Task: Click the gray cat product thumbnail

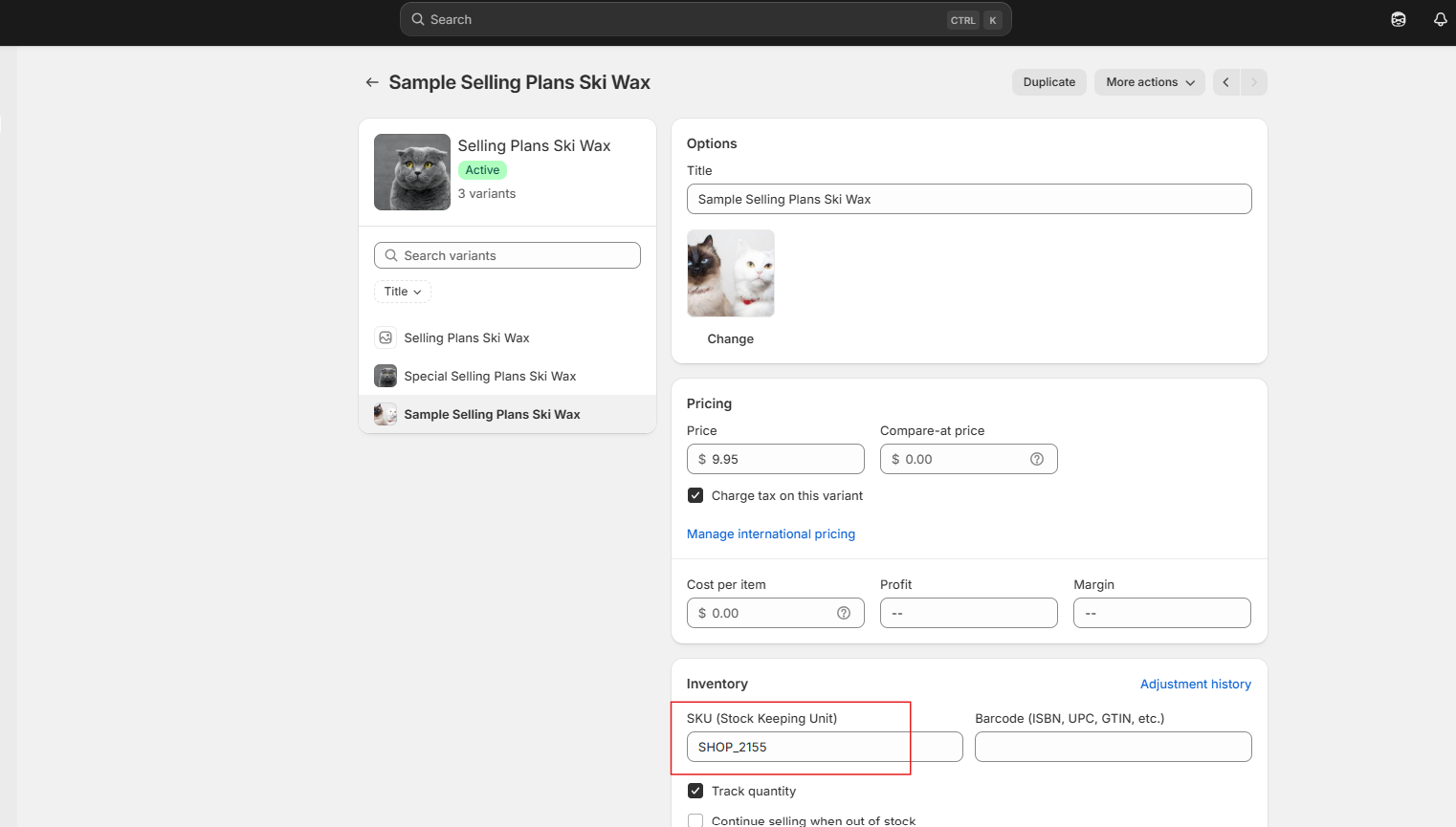Action: [x=412, y=172]
